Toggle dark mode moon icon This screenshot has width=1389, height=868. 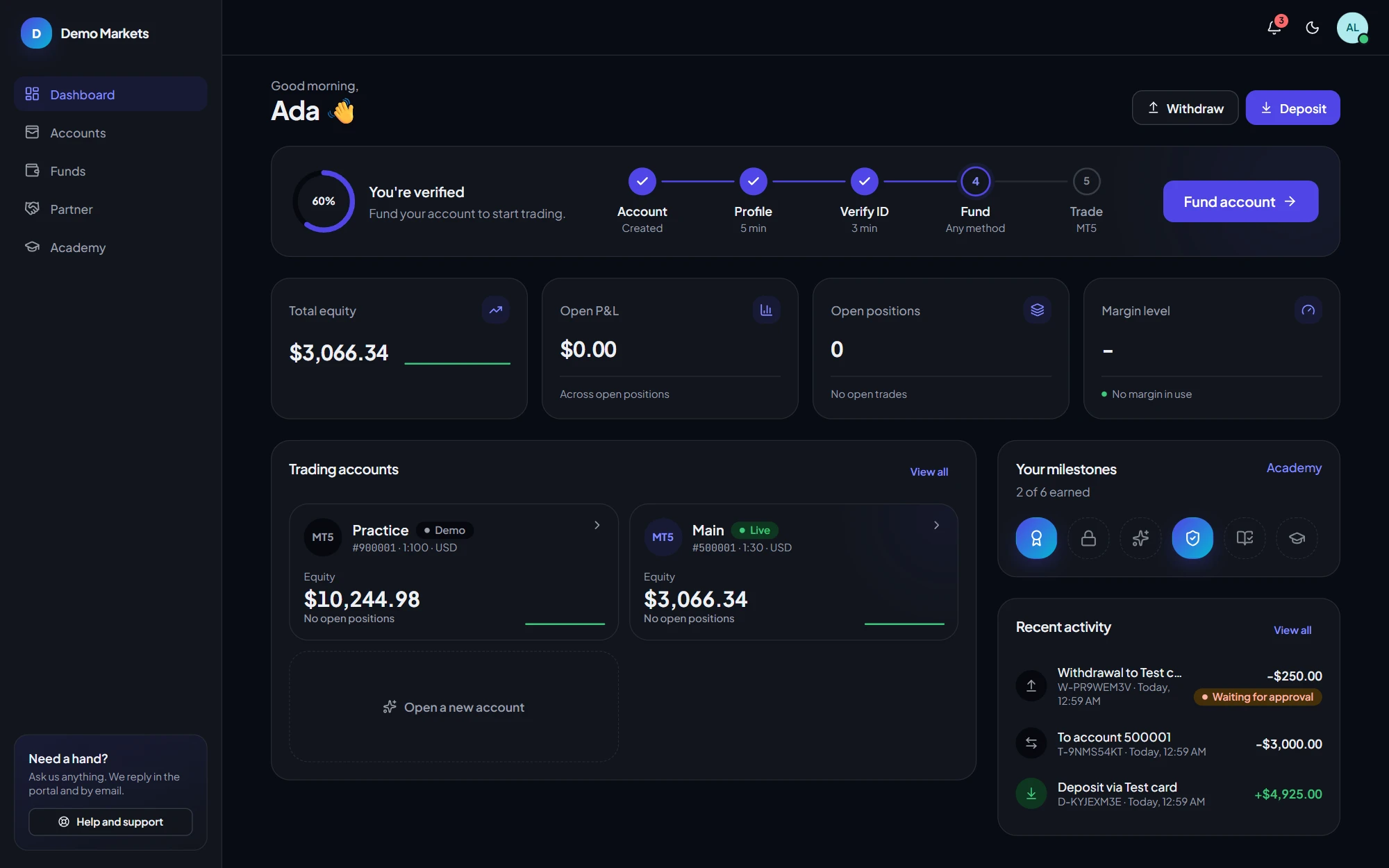[x=1313, y=28]
